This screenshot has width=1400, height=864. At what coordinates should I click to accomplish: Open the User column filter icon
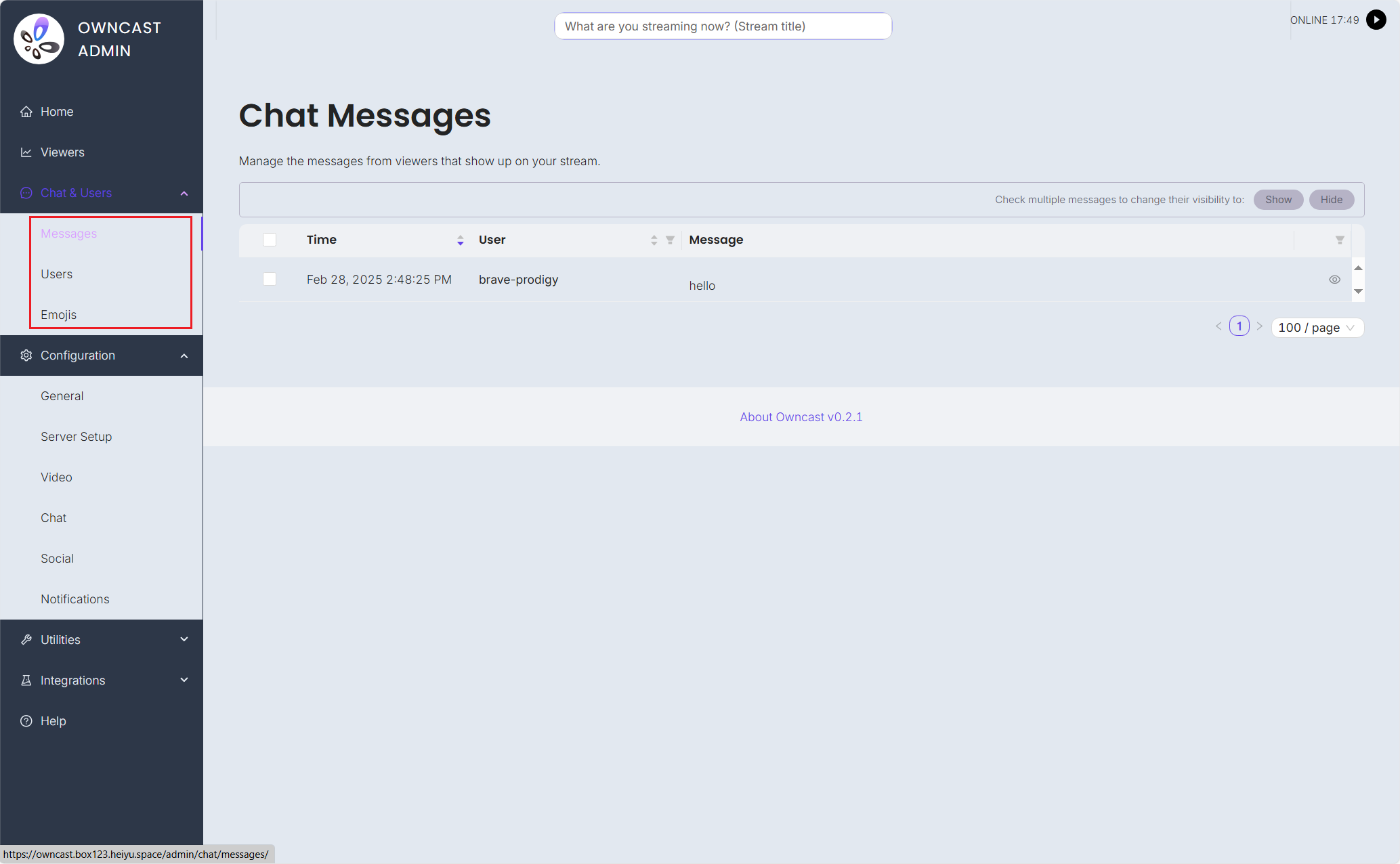point(670,240)
